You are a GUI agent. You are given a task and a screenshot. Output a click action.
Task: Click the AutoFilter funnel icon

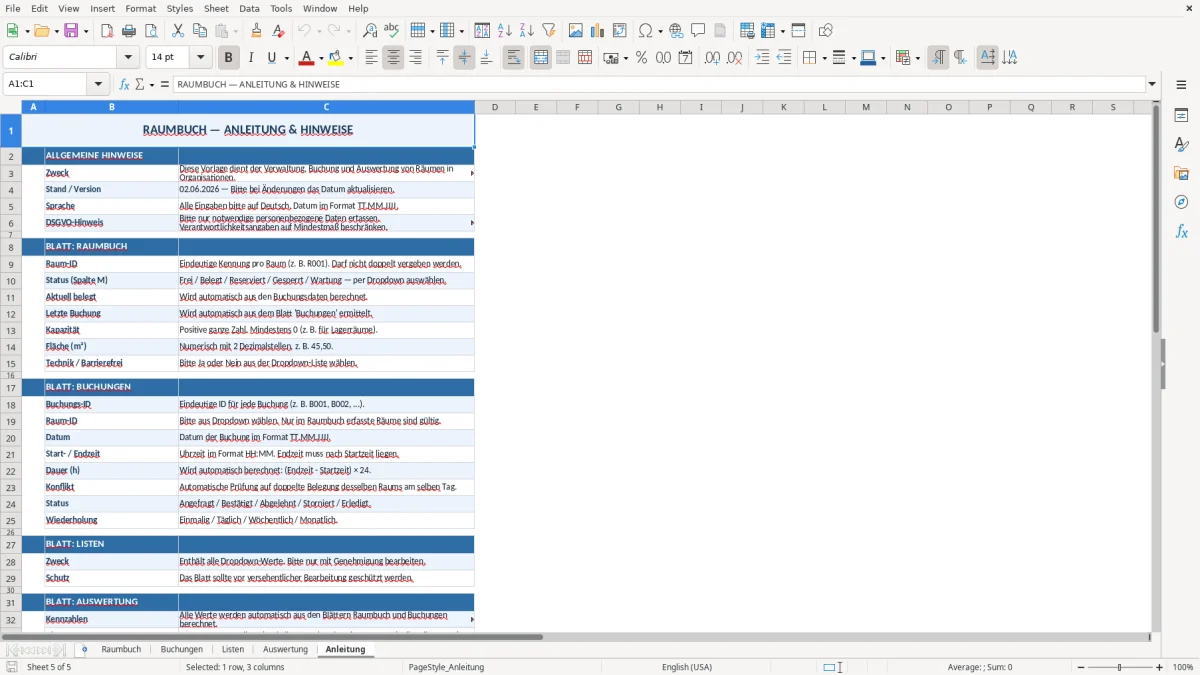548,31
